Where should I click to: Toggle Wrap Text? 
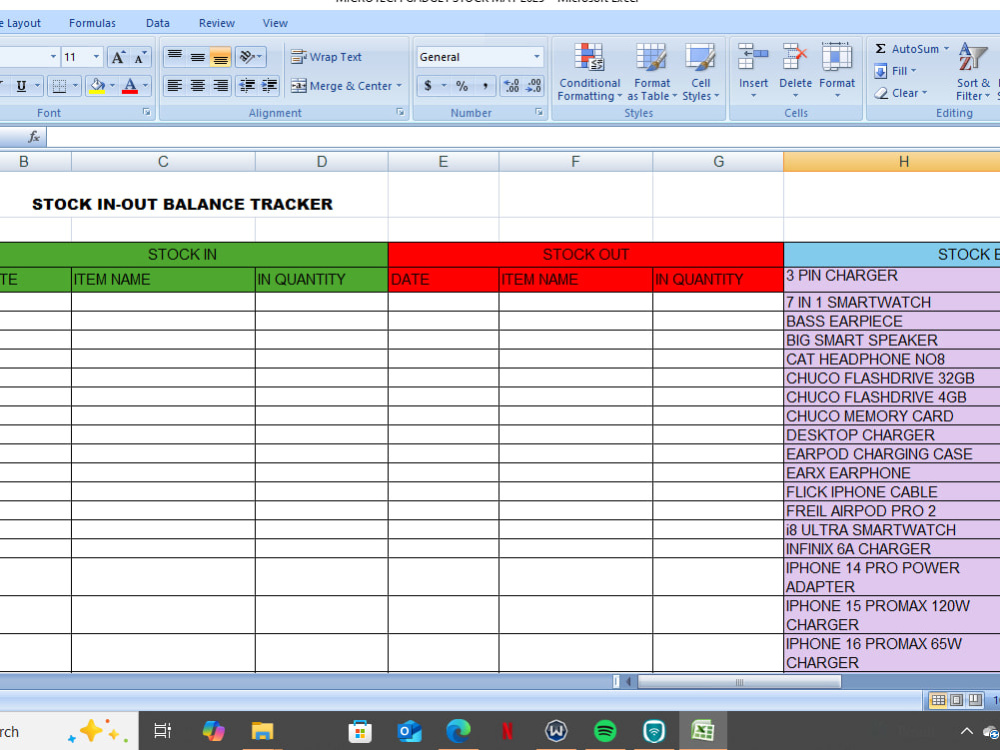pyautogui.click(x=326, y=57)
